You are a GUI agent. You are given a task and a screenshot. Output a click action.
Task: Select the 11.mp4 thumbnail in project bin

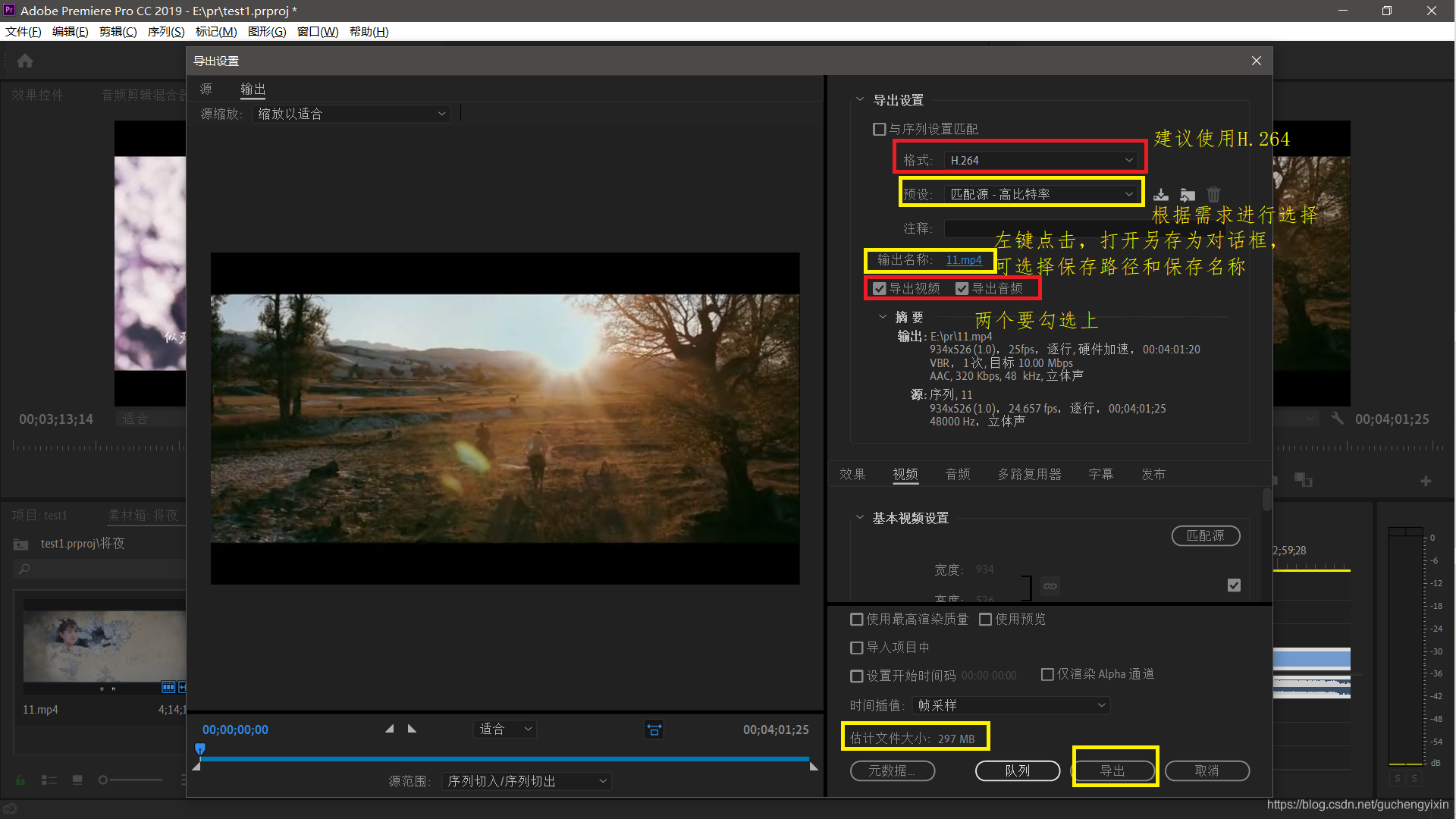[x=104, y=646]
